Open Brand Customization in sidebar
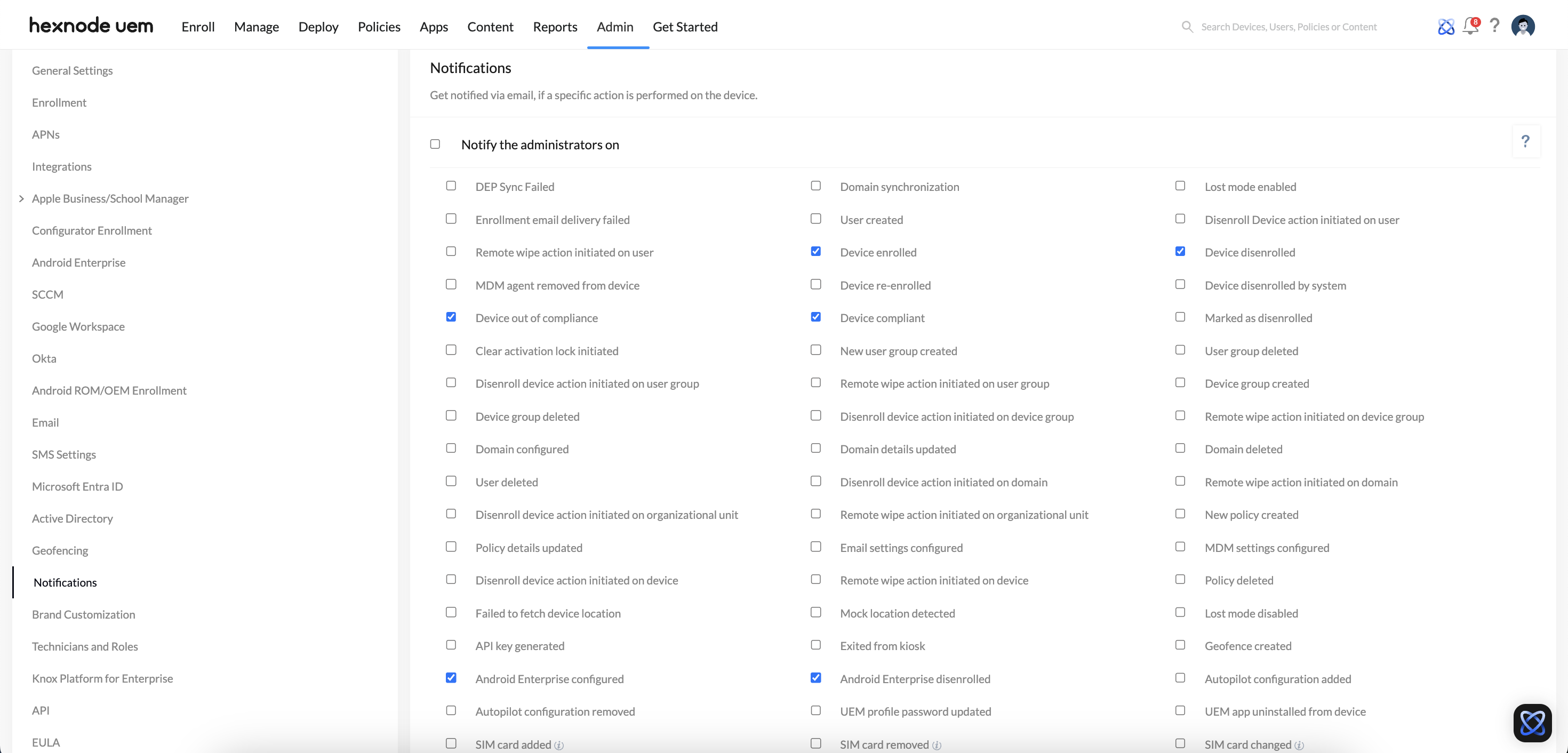This screenshot has width=1568, height=753. pyautogui.click(x=83, y=614)
